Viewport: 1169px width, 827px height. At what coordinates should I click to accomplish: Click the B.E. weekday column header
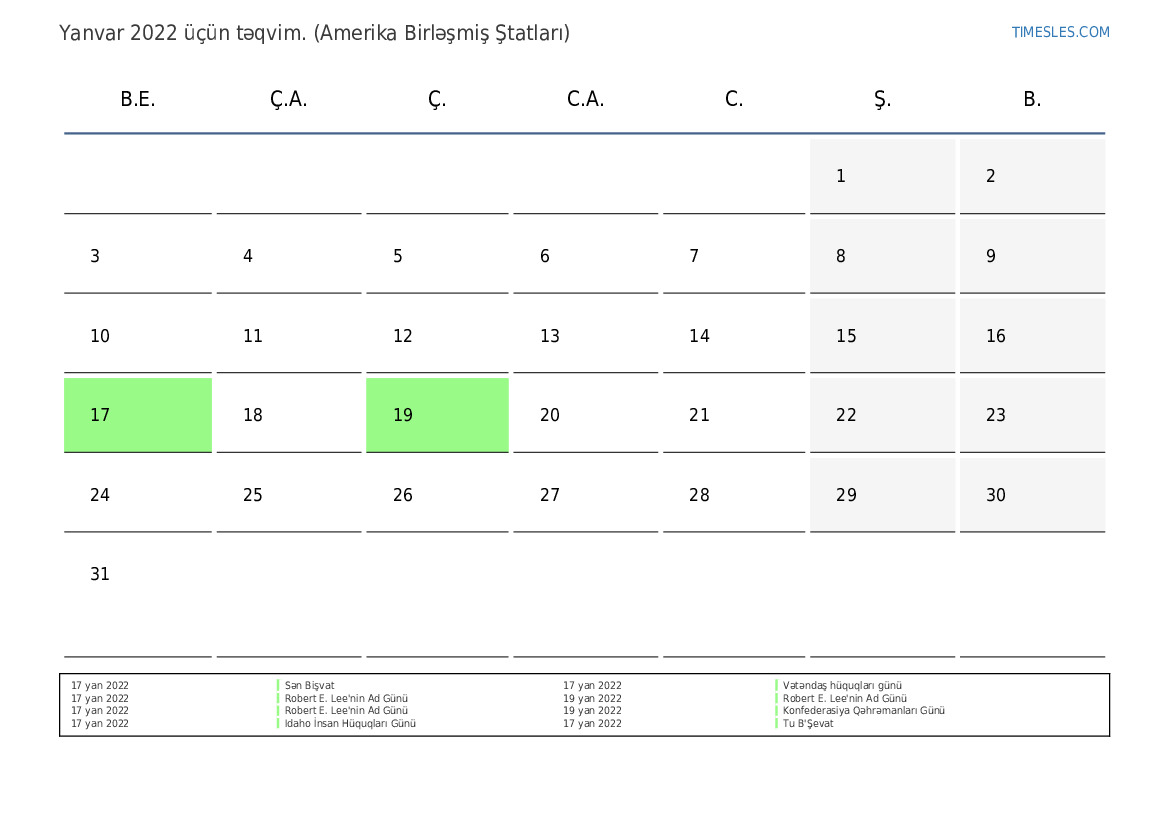click(138, 99)
